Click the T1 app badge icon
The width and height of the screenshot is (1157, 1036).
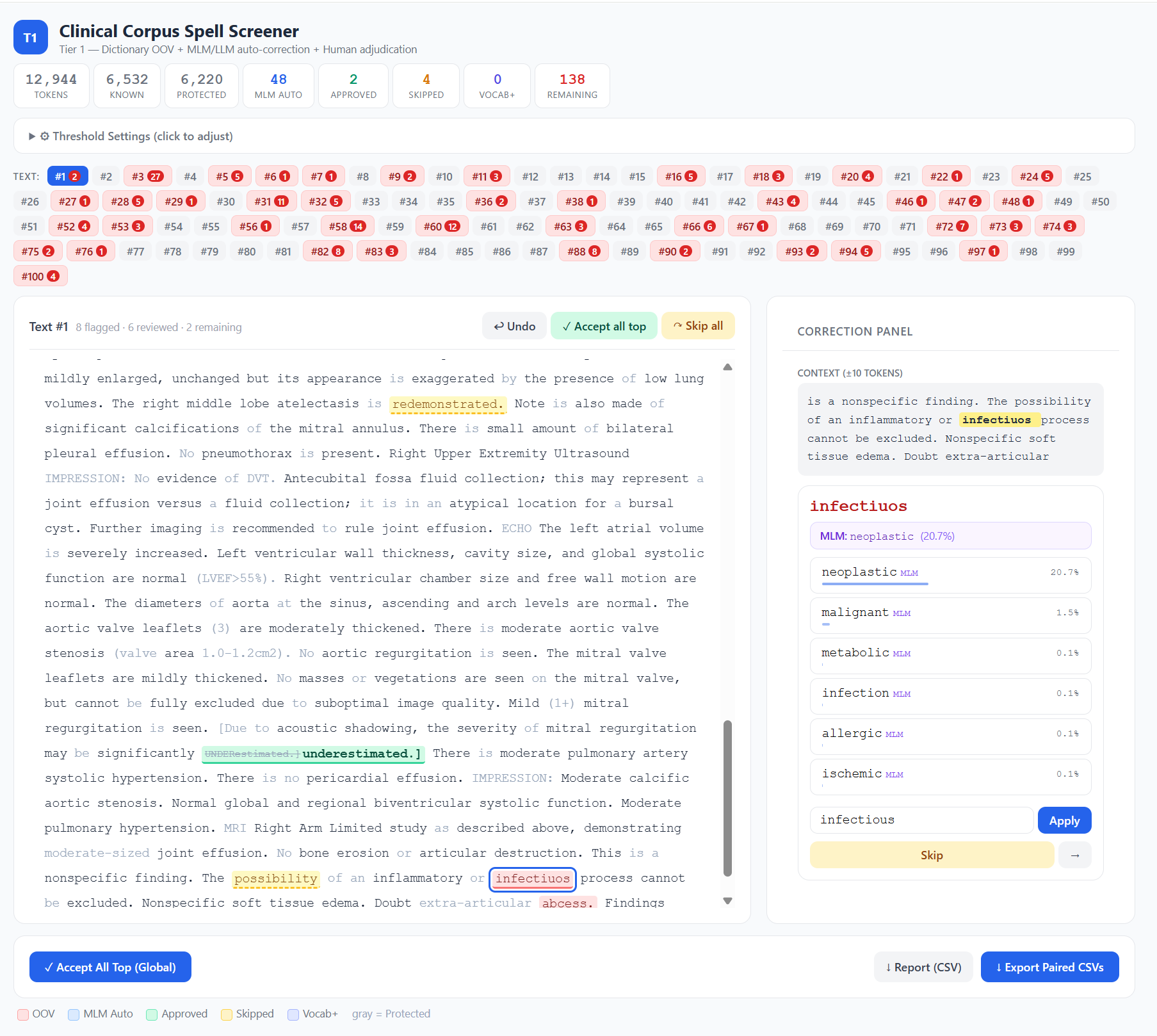pos(30,37)
